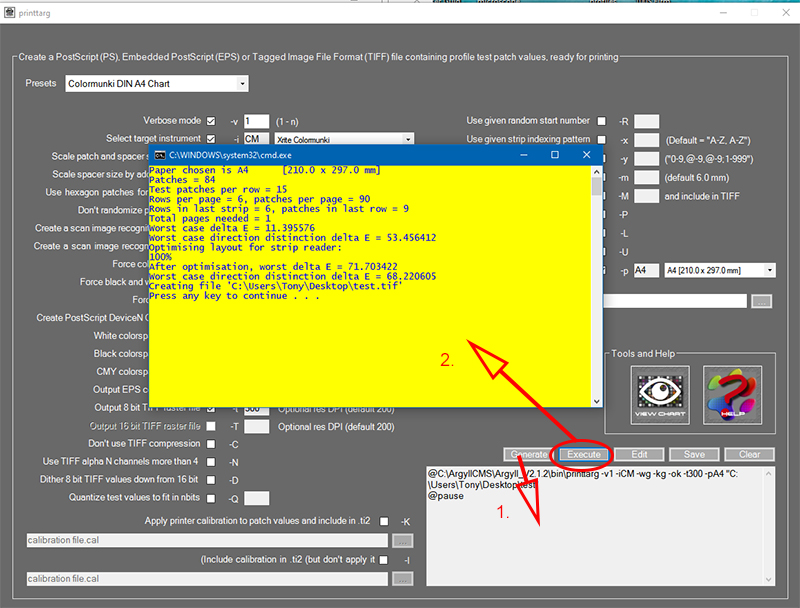The width and height of the screenshot is (800, 608).
Task: Browse for the first calibration file
Action: point(402,541)
